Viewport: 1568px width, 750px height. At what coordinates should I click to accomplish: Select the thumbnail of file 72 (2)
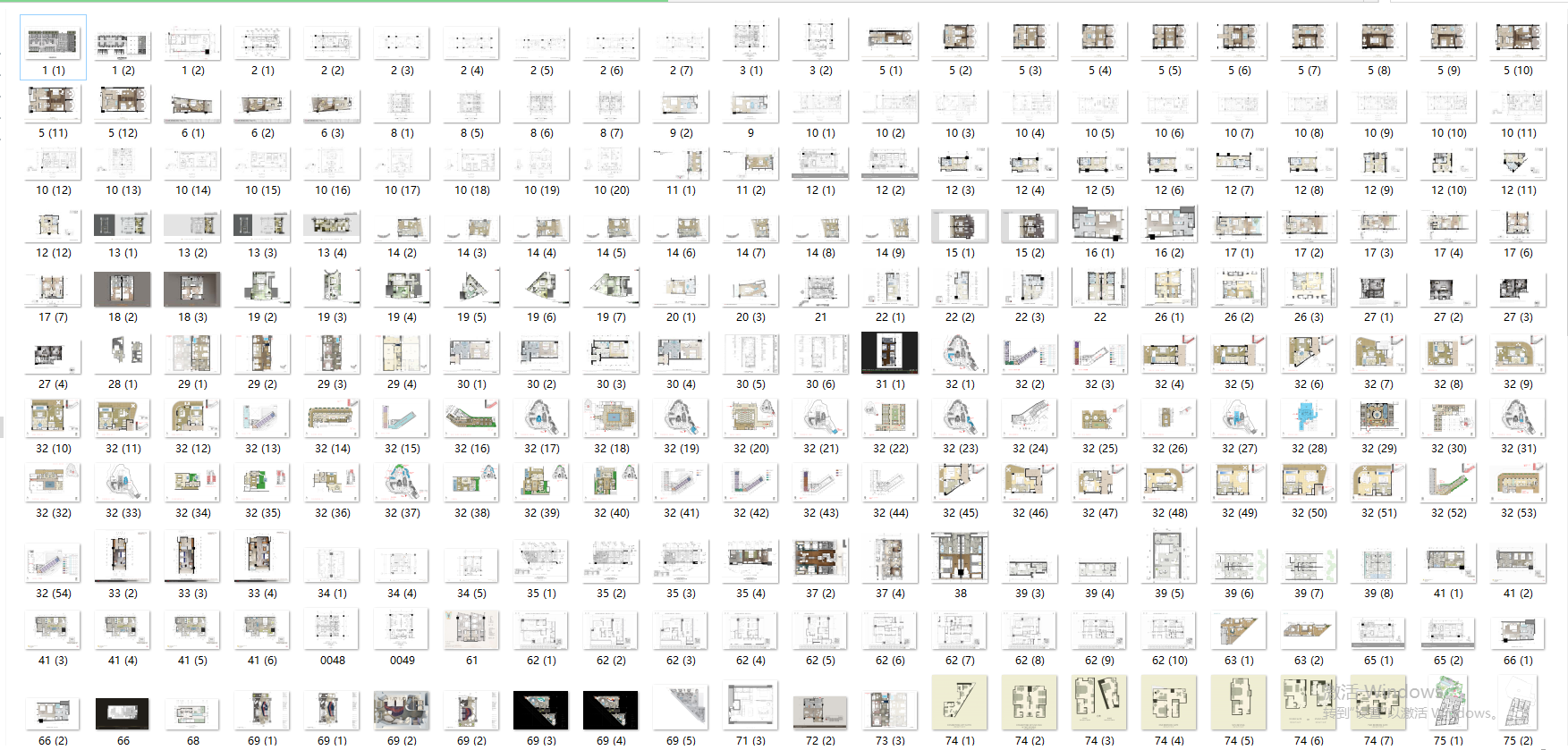pos(820,713)
